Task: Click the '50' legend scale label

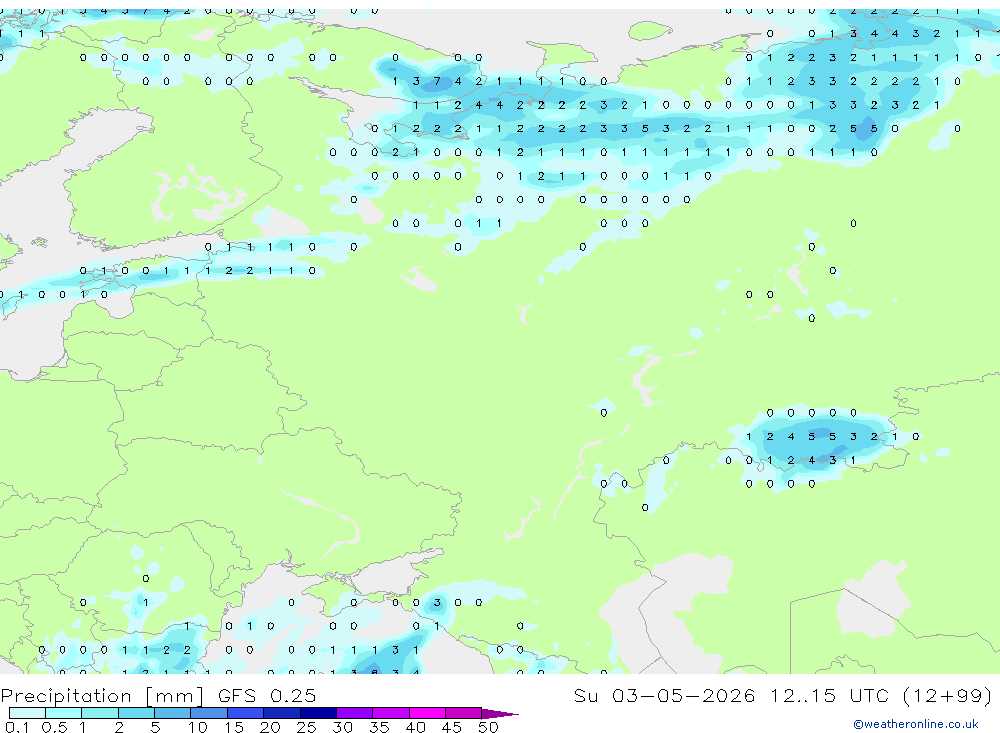Action: (488, 727)
